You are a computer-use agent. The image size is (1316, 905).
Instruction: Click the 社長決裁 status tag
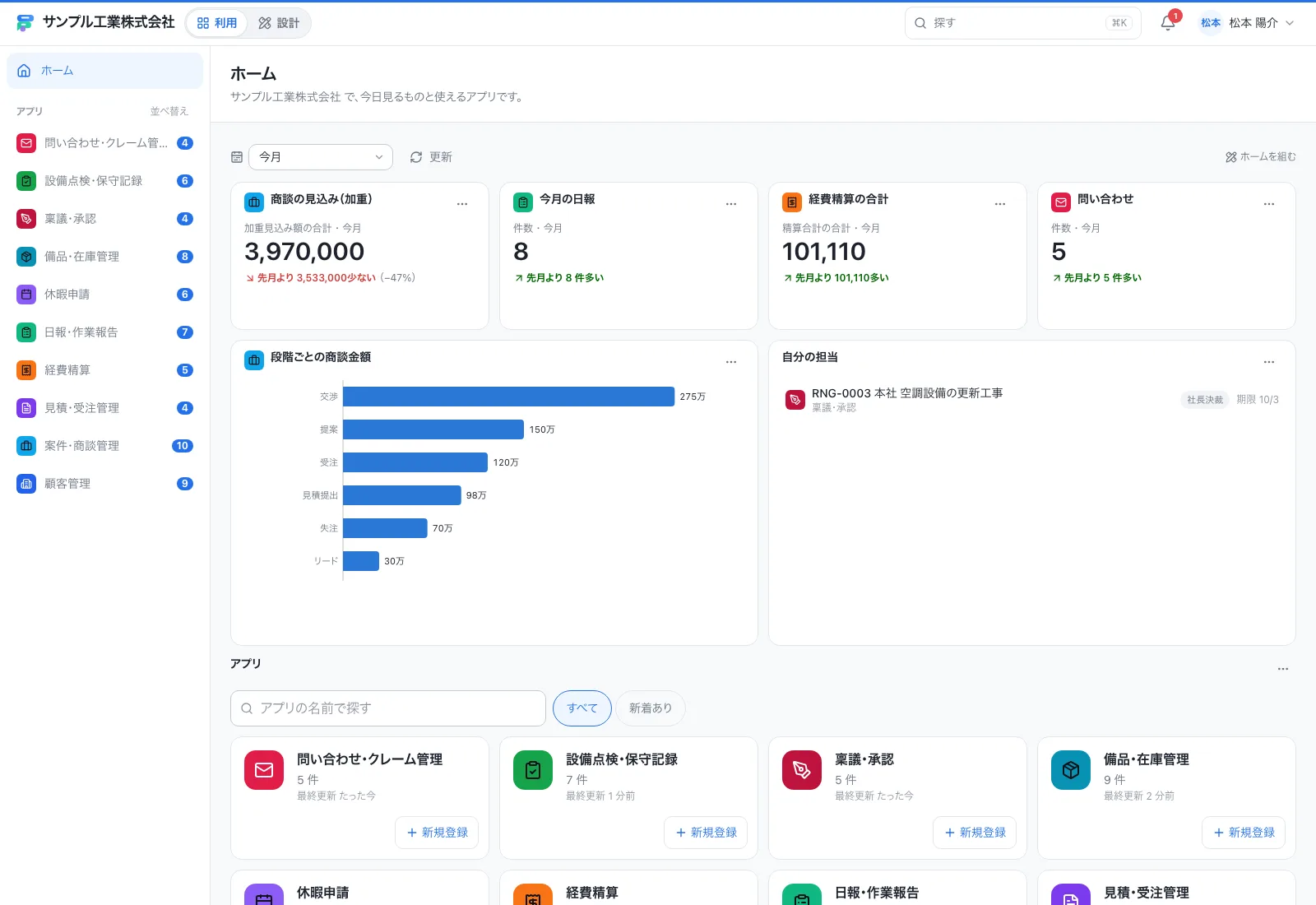[1205, 400]
